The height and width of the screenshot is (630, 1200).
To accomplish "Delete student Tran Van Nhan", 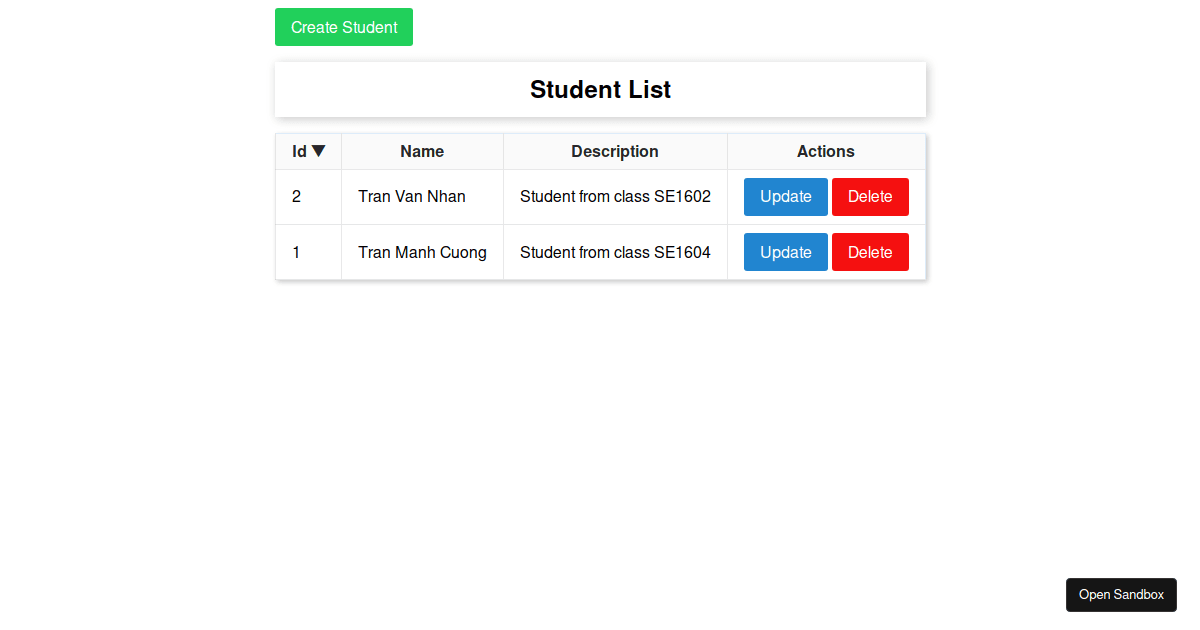I will (x=870, y=197).
